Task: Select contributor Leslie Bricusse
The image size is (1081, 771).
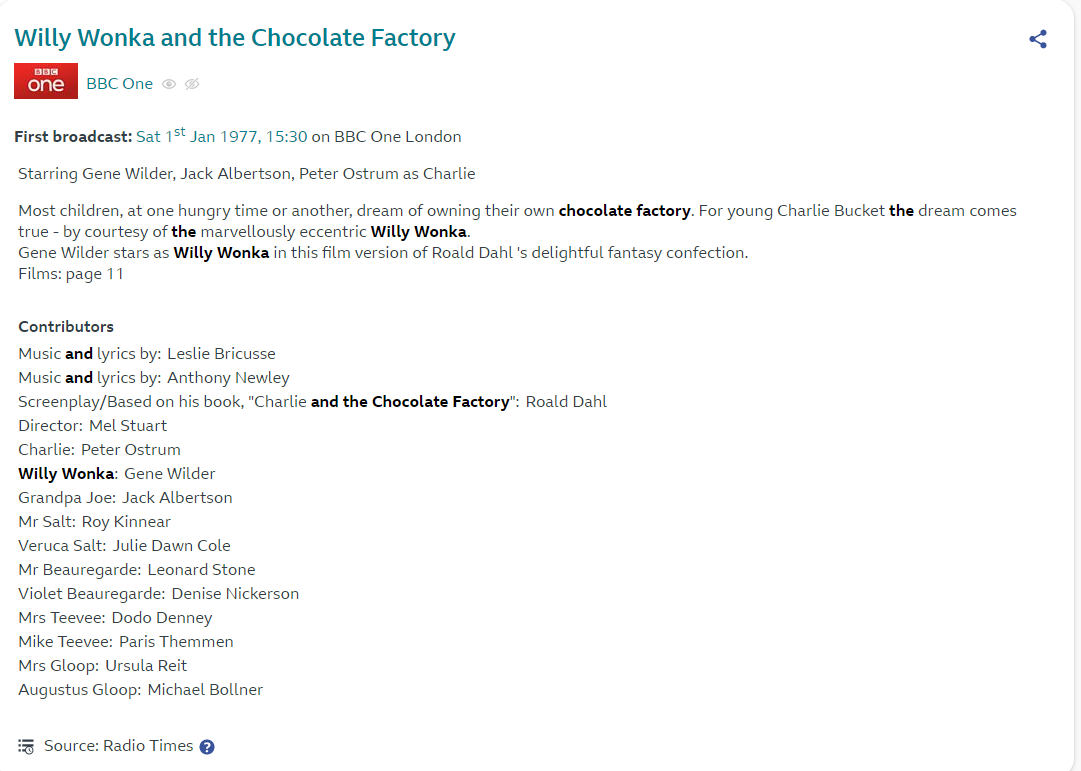Action: click(221, 354)
